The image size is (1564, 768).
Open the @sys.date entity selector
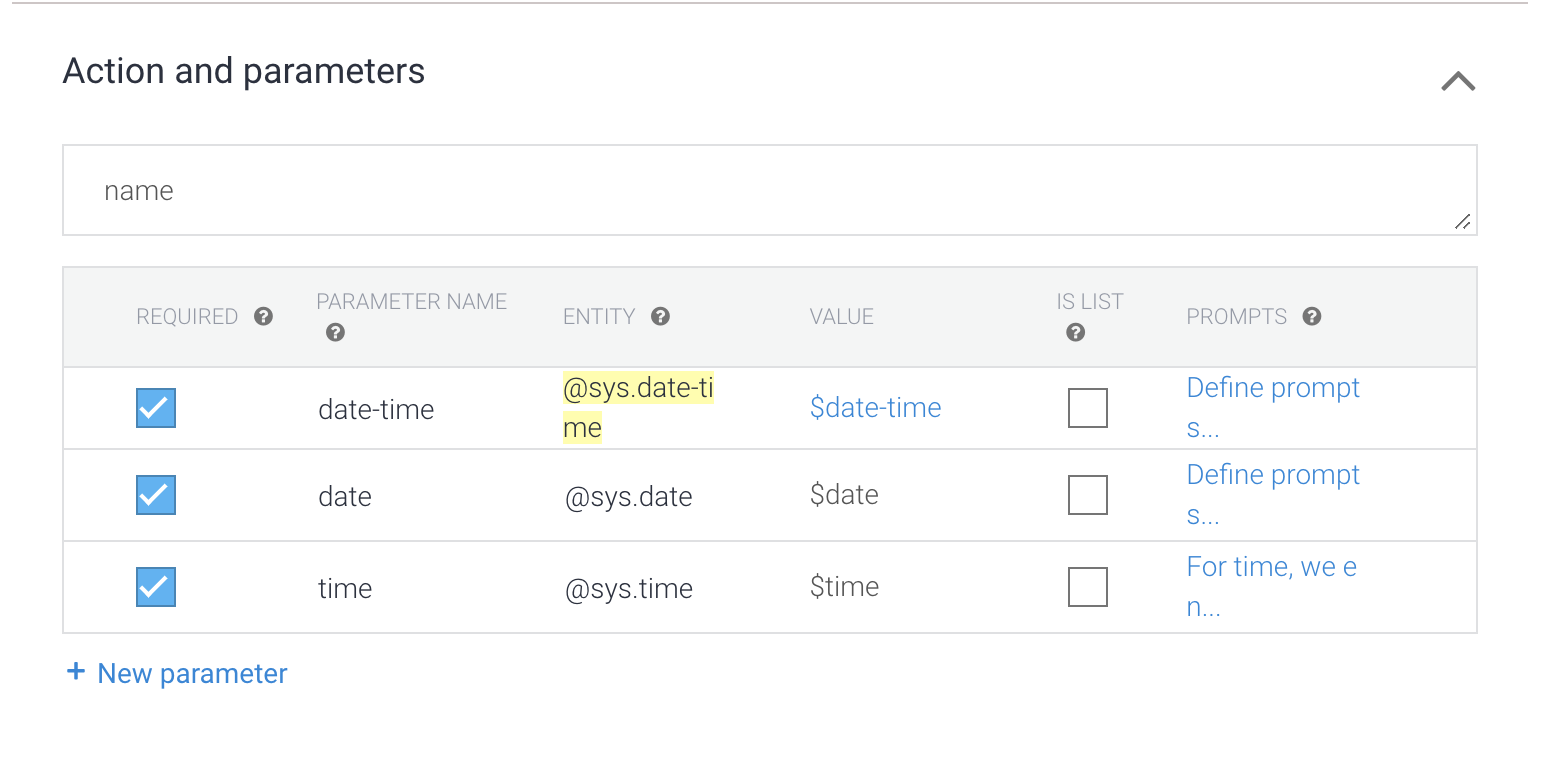click(629, 495)
